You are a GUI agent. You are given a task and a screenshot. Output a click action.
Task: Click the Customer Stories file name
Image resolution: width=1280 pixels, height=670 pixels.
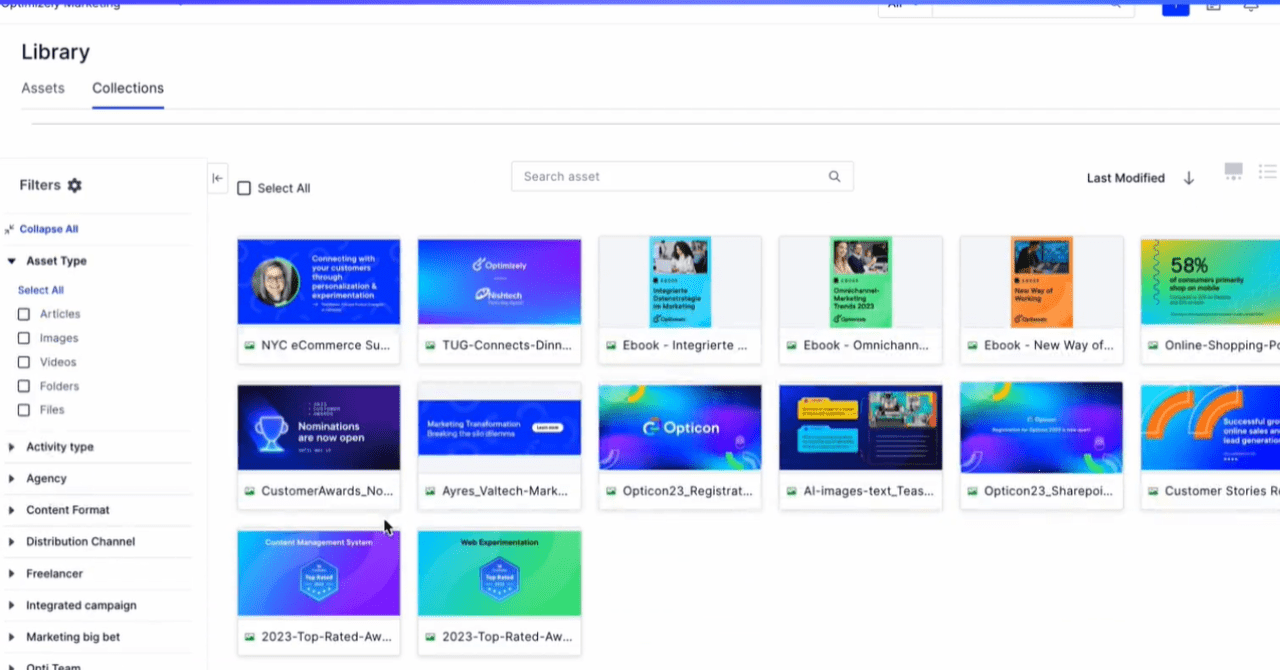[1222, 491]
